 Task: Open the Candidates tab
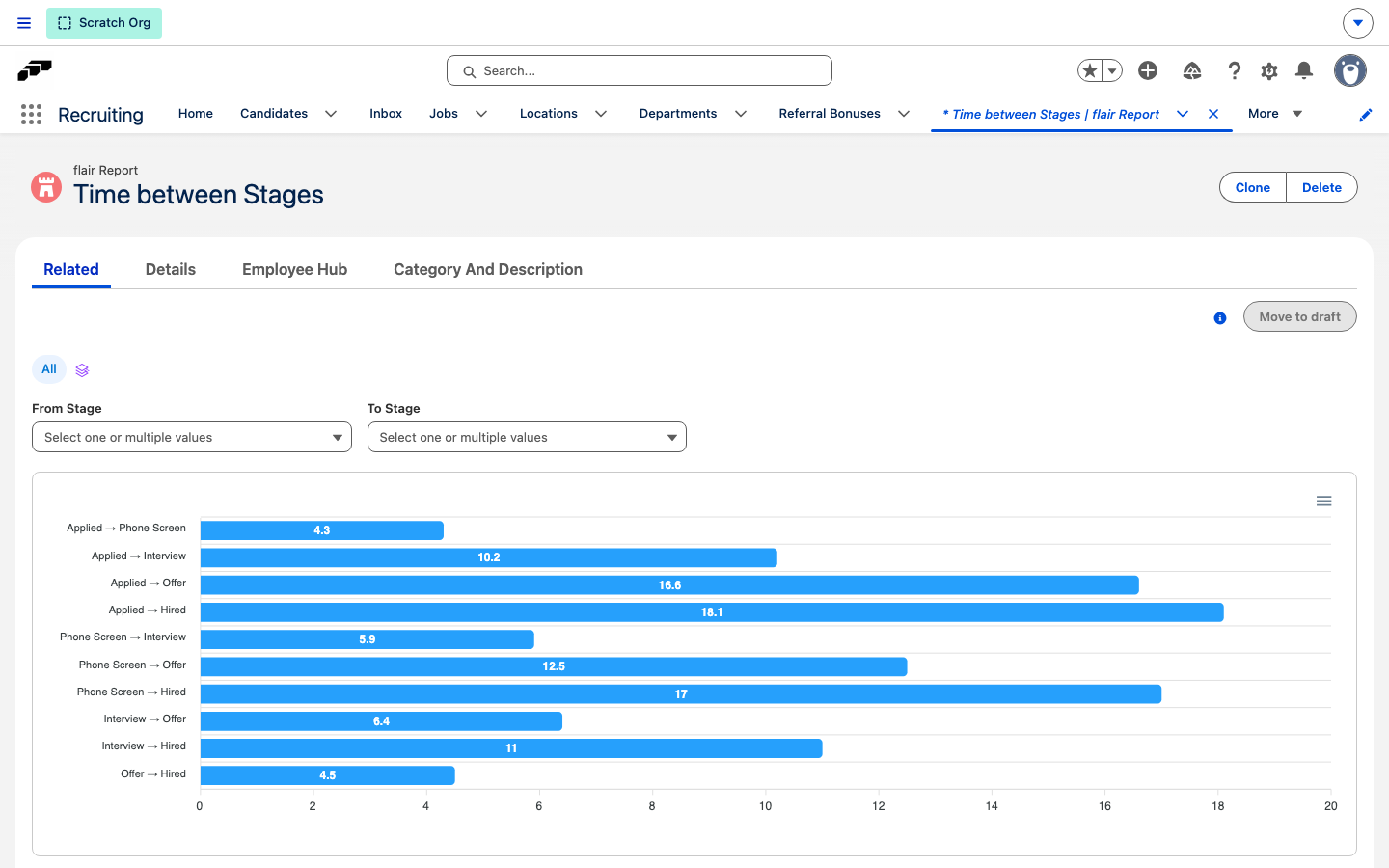click(274, 114)
